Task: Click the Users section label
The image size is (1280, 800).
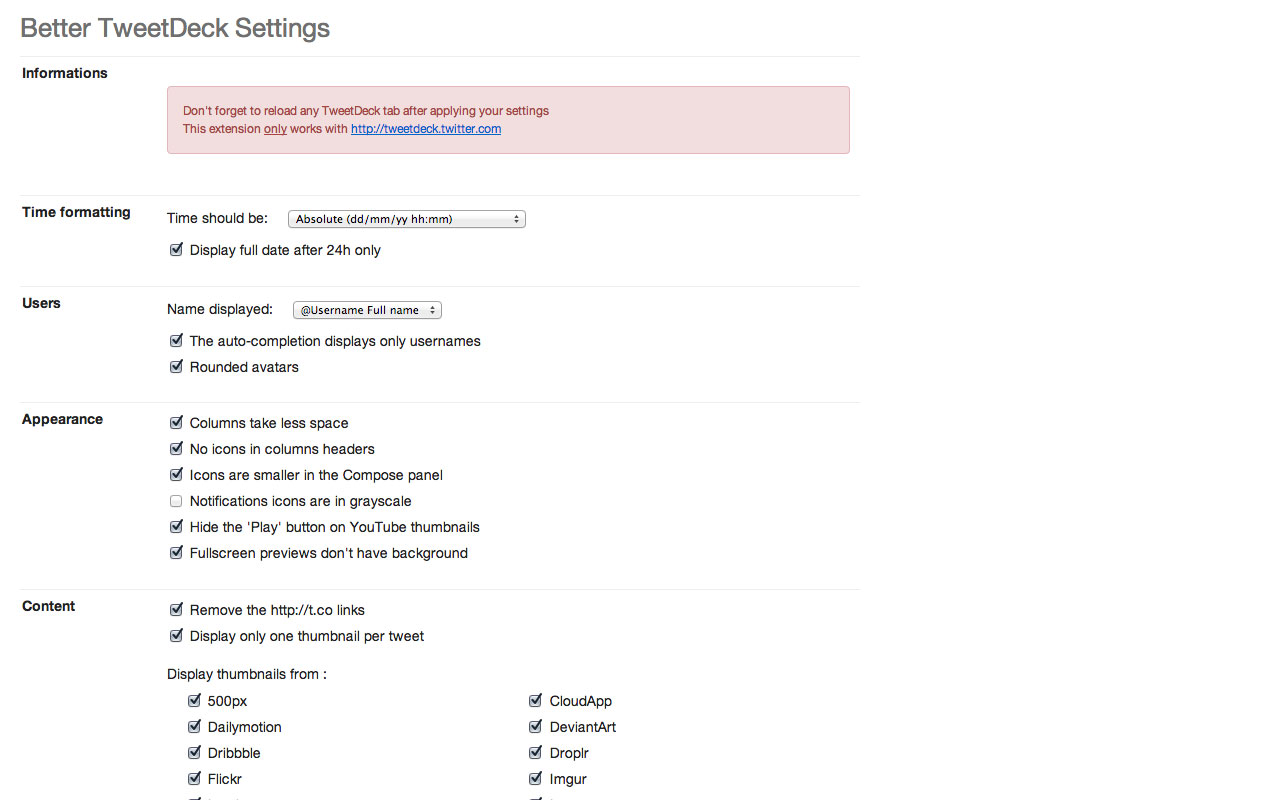Action: 41,303
